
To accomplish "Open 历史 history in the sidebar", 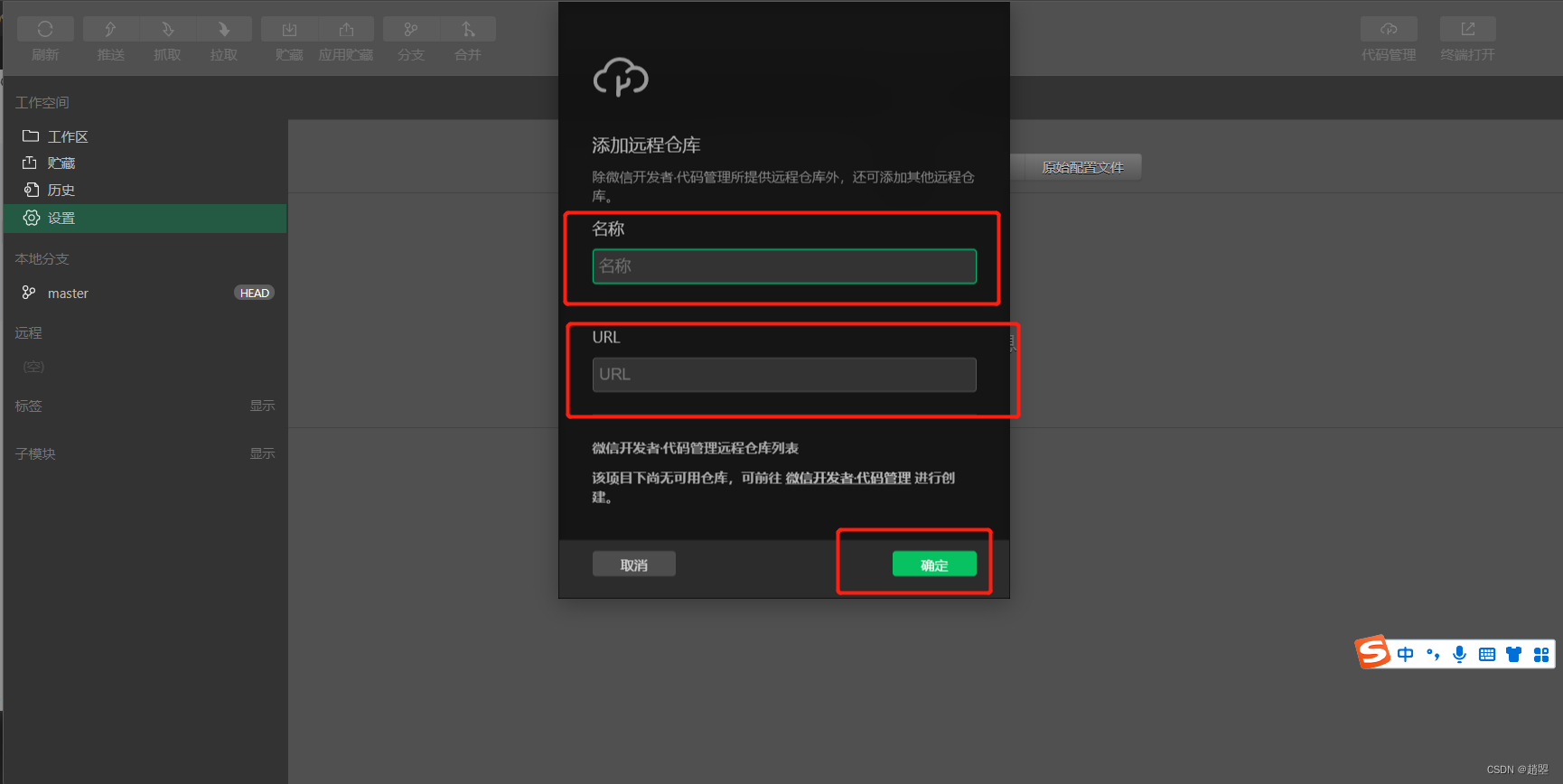I will 145,191.
